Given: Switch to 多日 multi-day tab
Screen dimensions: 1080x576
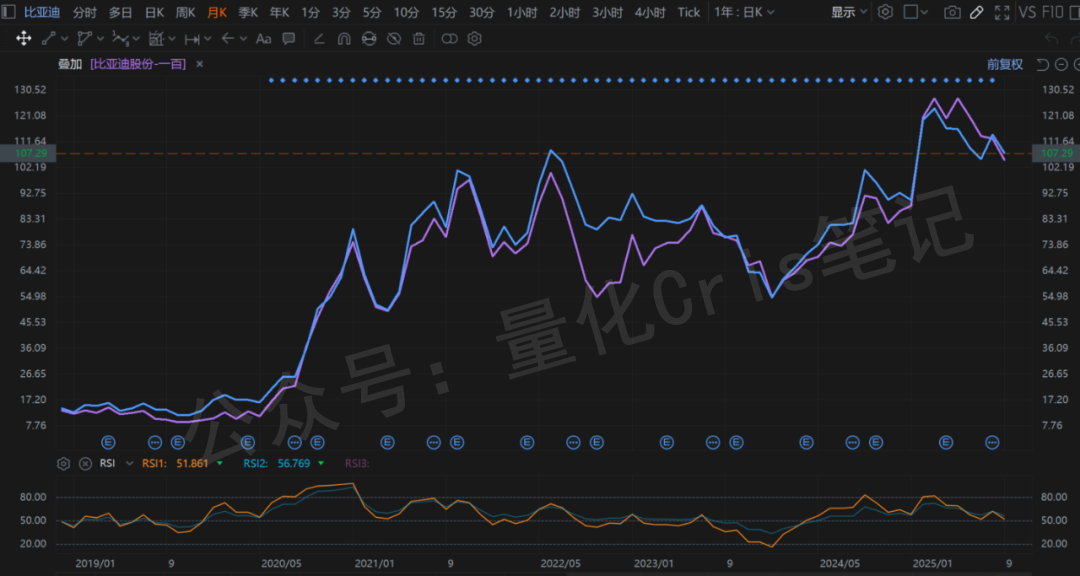Looking at the screenshot, I should (121, 12).
